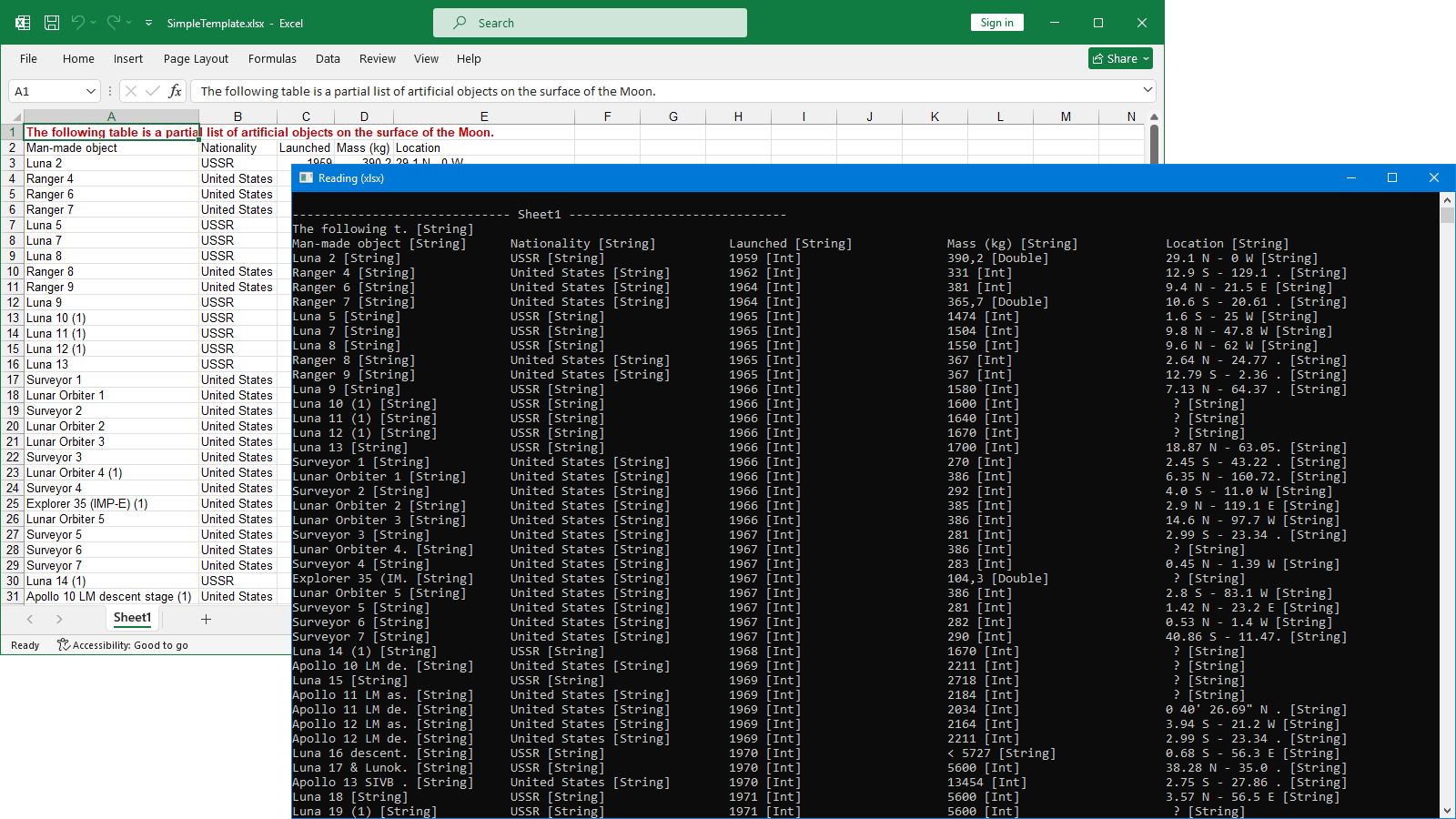This screenshot has width=1456, height=819.
Task: Click the Redo arrow icon
Action: coord(114,23)
